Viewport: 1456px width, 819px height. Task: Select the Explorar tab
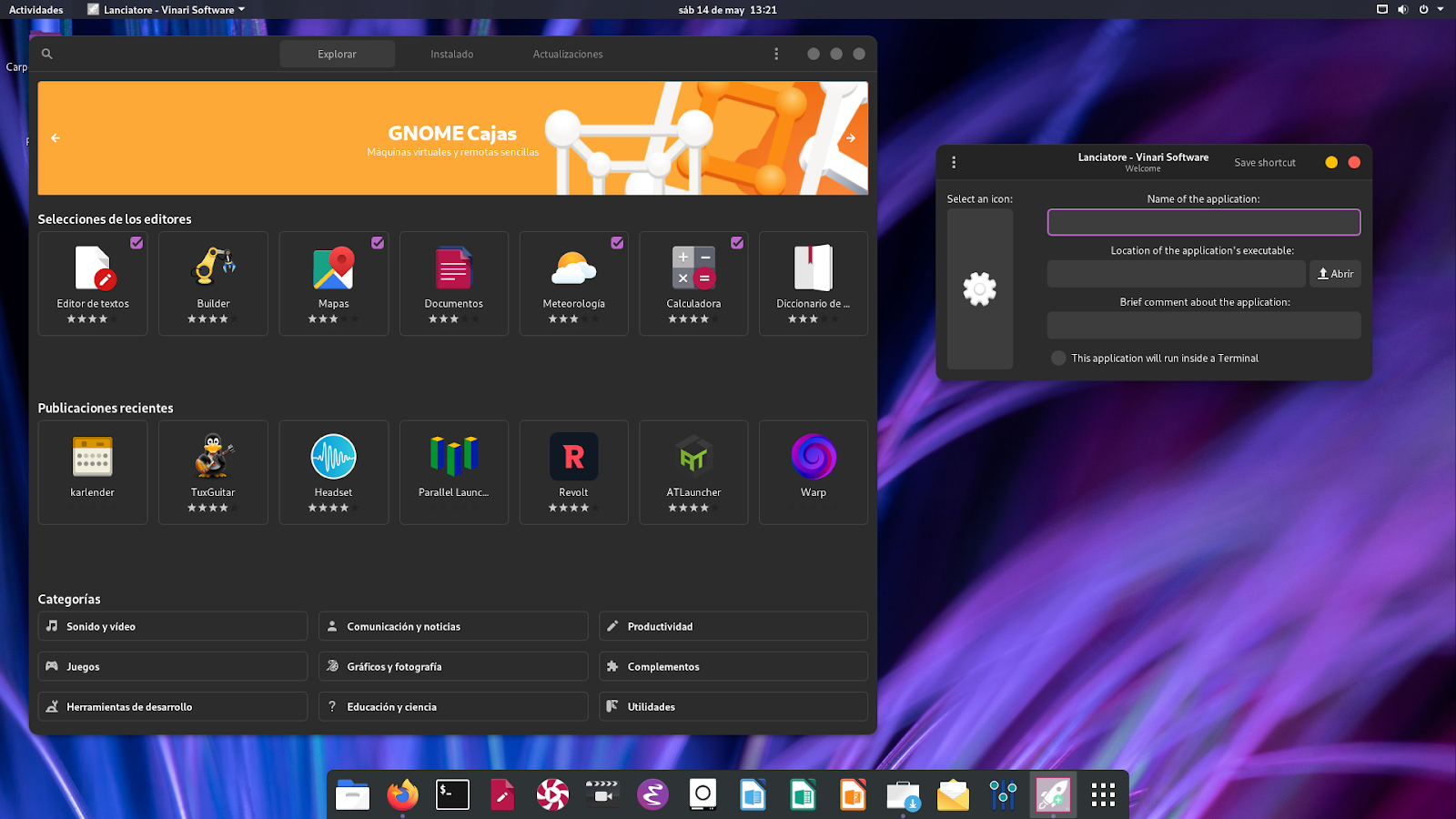point(337,54)
